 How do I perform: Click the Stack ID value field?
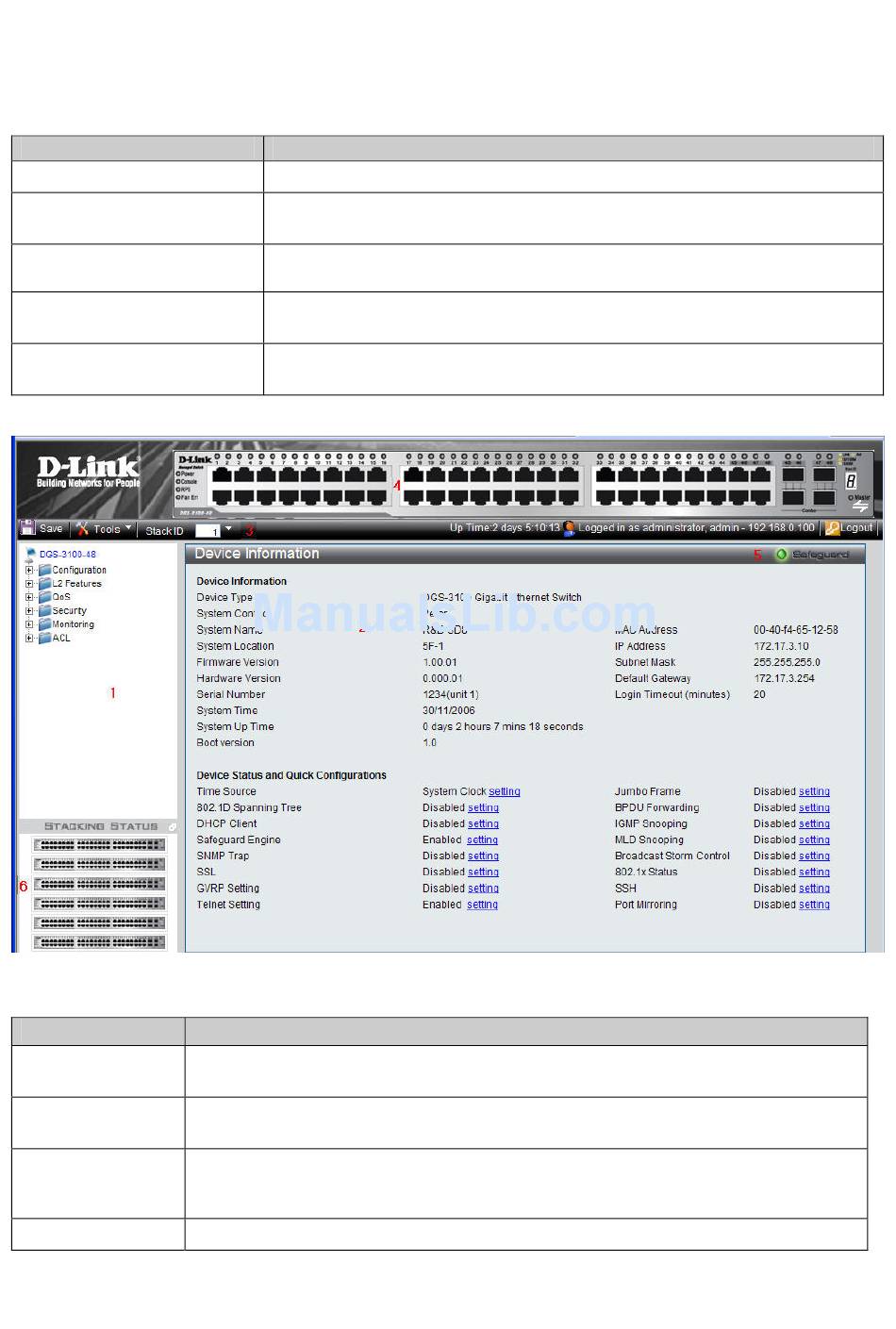[x=207, y=531]
